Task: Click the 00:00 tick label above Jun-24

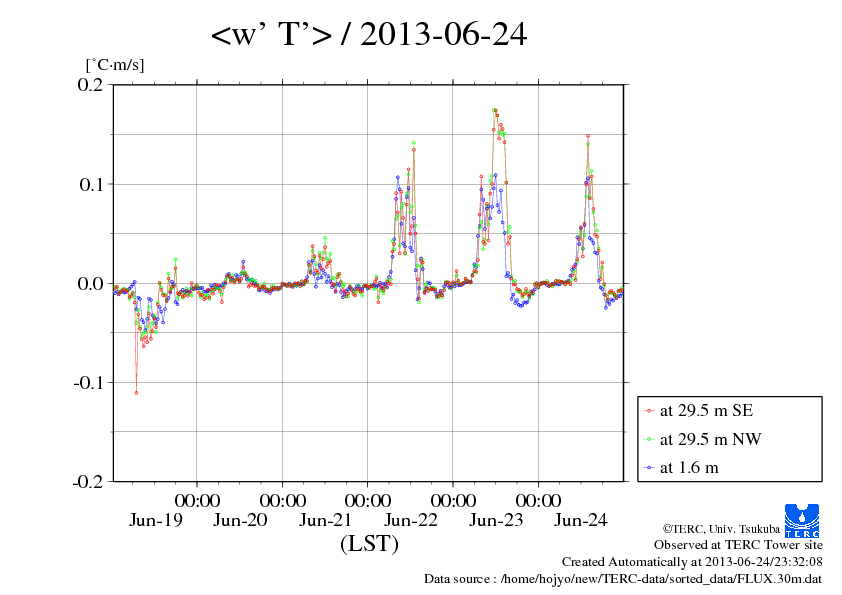Action: (539, 501)
